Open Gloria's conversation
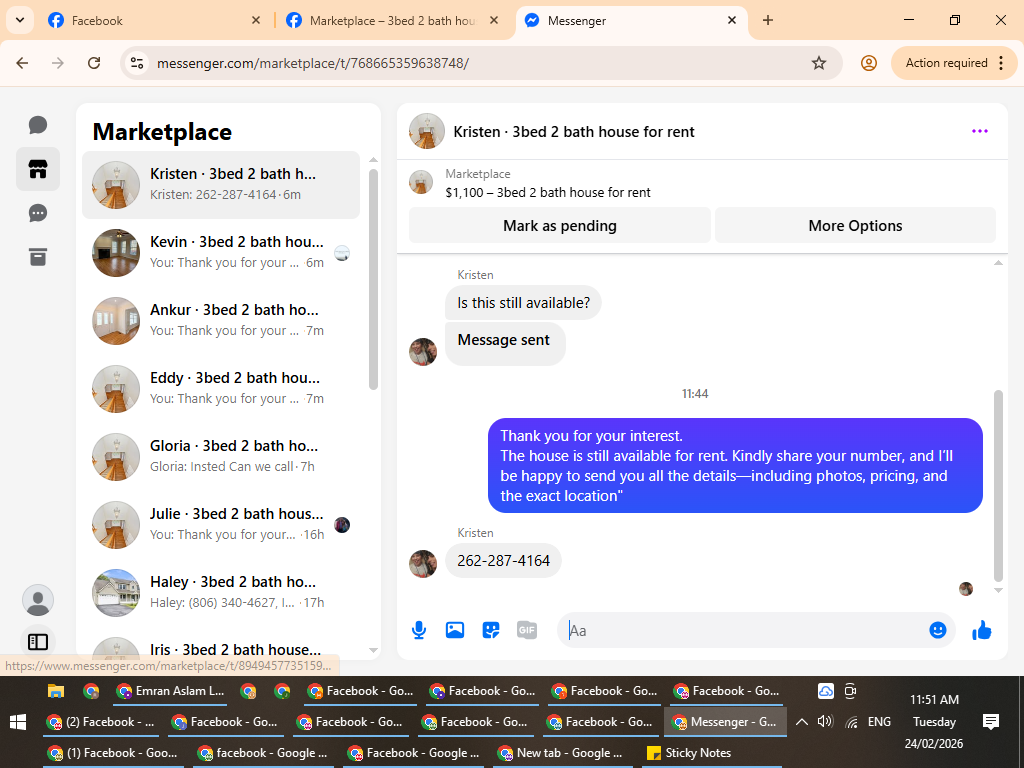 (221, 456)
